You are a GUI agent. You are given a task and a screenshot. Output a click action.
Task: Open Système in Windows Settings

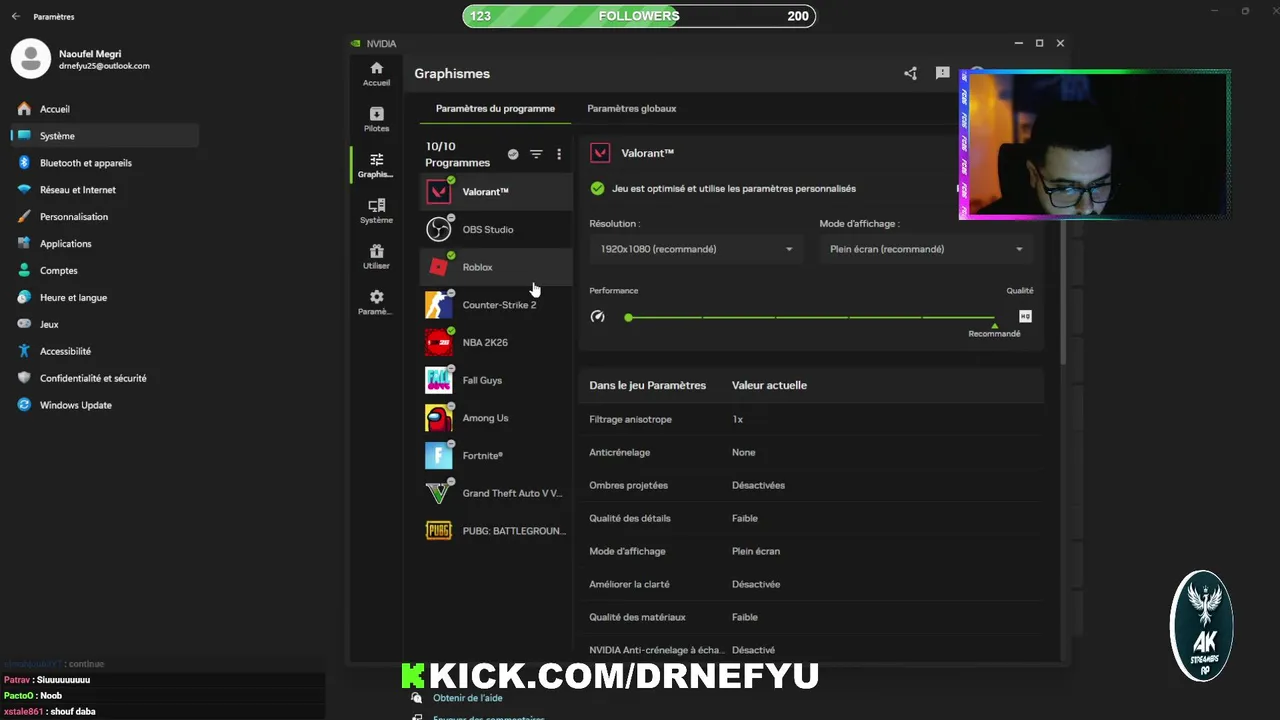tap(105, 136)
